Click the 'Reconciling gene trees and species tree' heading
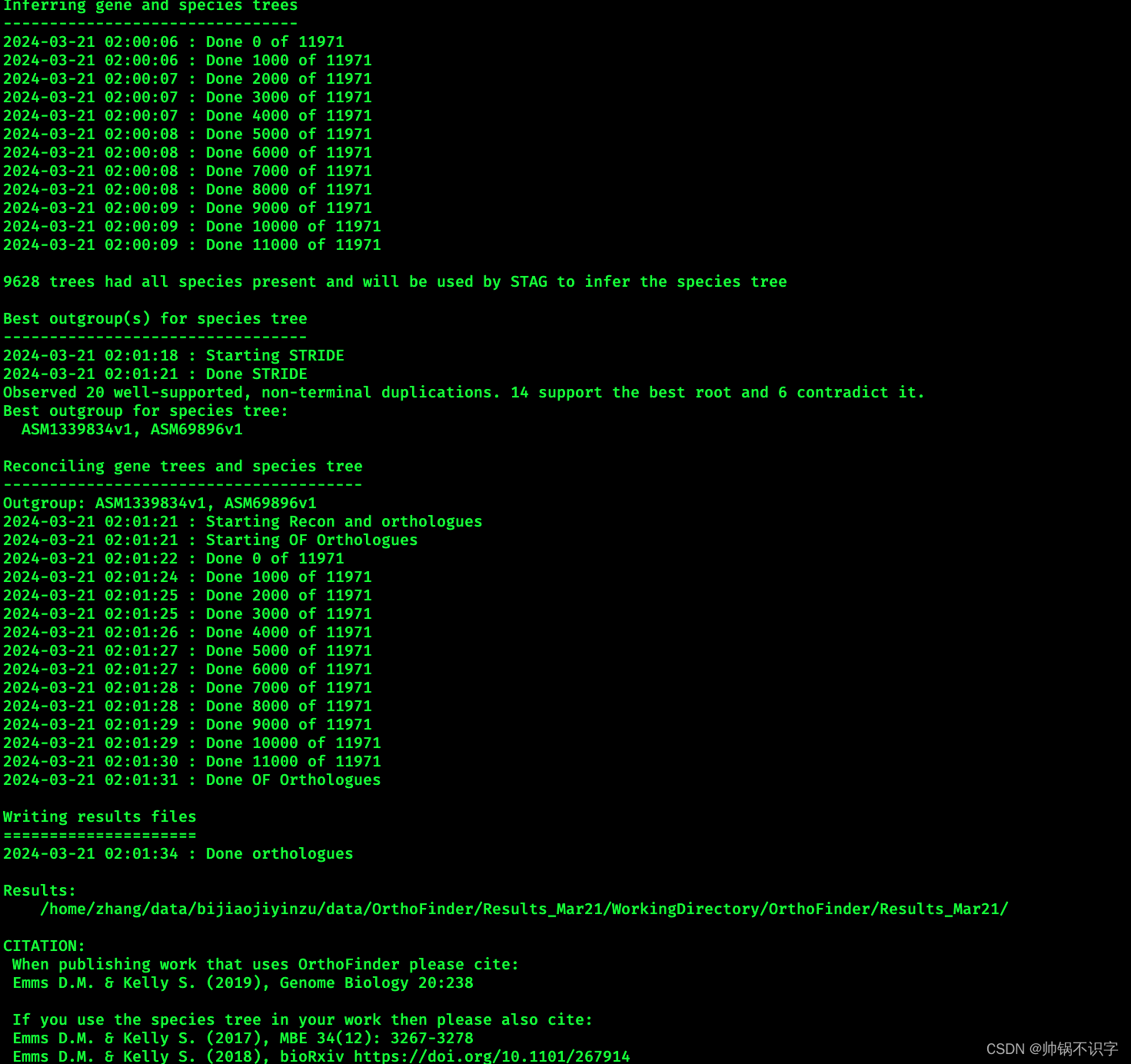This screenshot has height=1064, width=1131. point(183,467)
